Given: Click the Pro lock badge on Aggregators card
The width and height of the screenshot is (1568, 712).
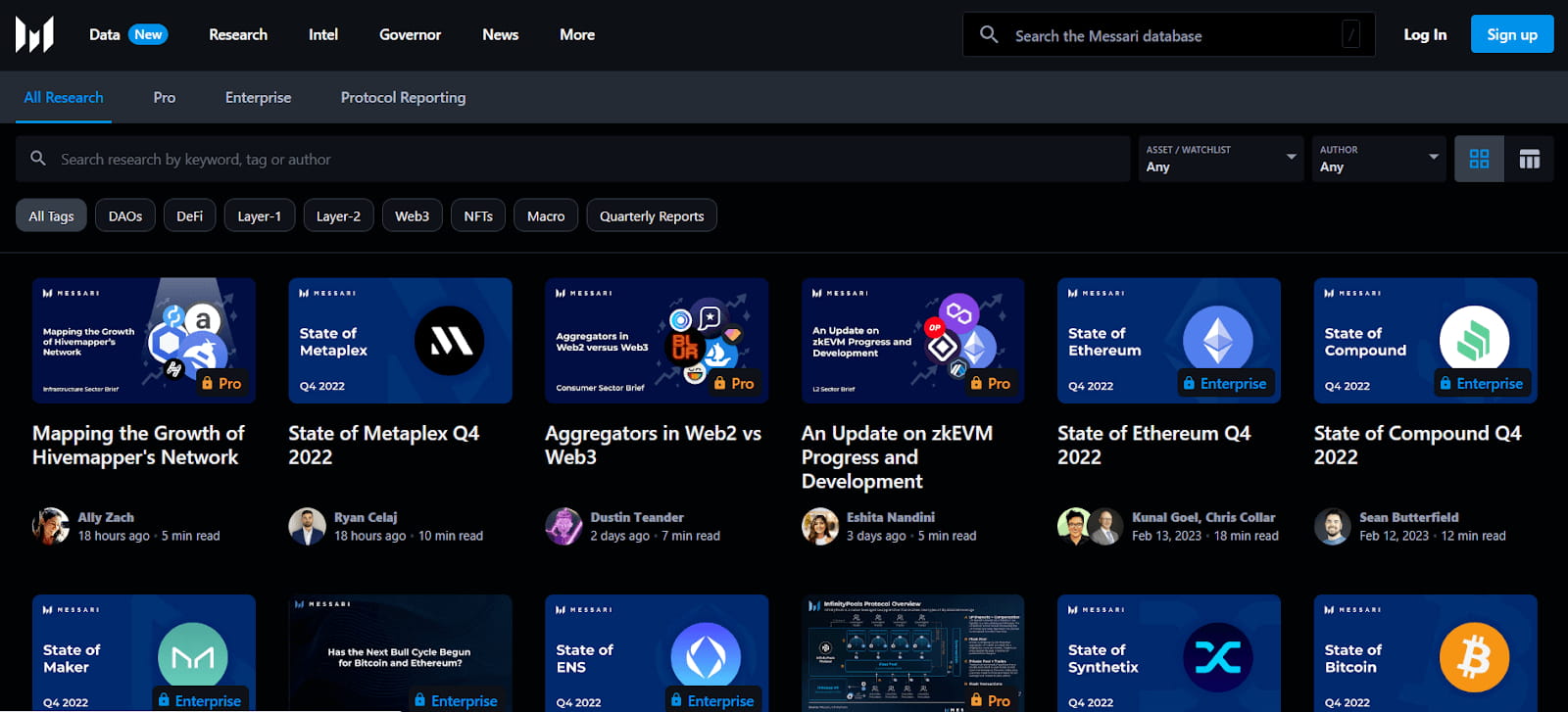Looking at the screenshot, I should pyautogui.click(x=734, y=384).
